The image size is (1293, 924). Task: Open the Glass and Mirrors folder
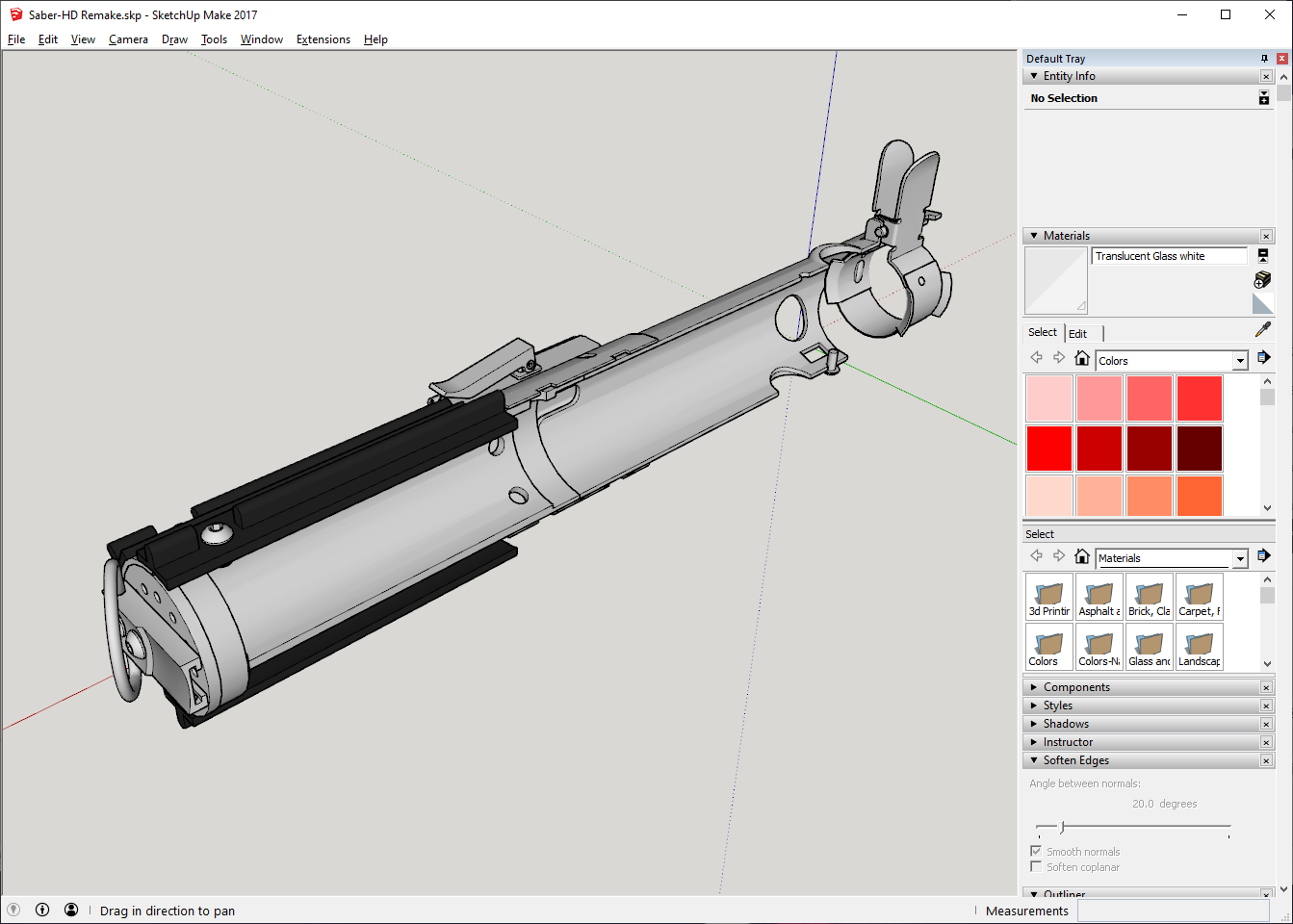point(1150,647)
